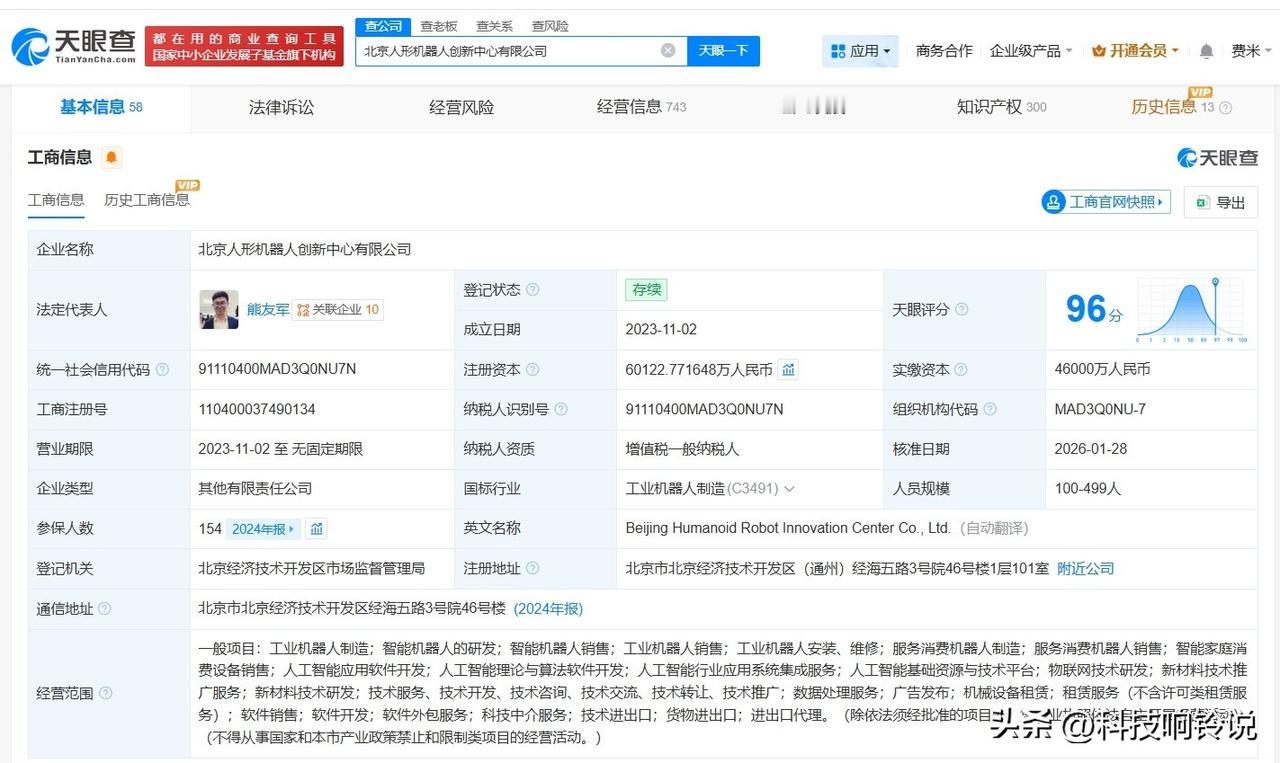The height and width of the screenshot is (763, 1280).
Task: Click the (2024年报) link in 通信地址
Action: coord(548,609)
